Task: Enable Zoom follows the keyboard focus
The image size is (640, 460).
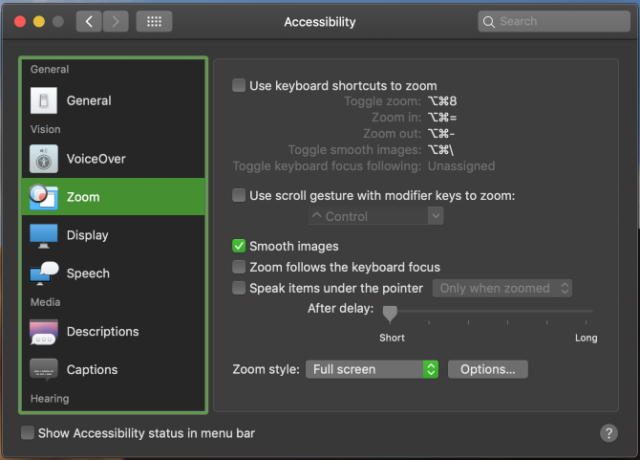Action: [239, 267]
